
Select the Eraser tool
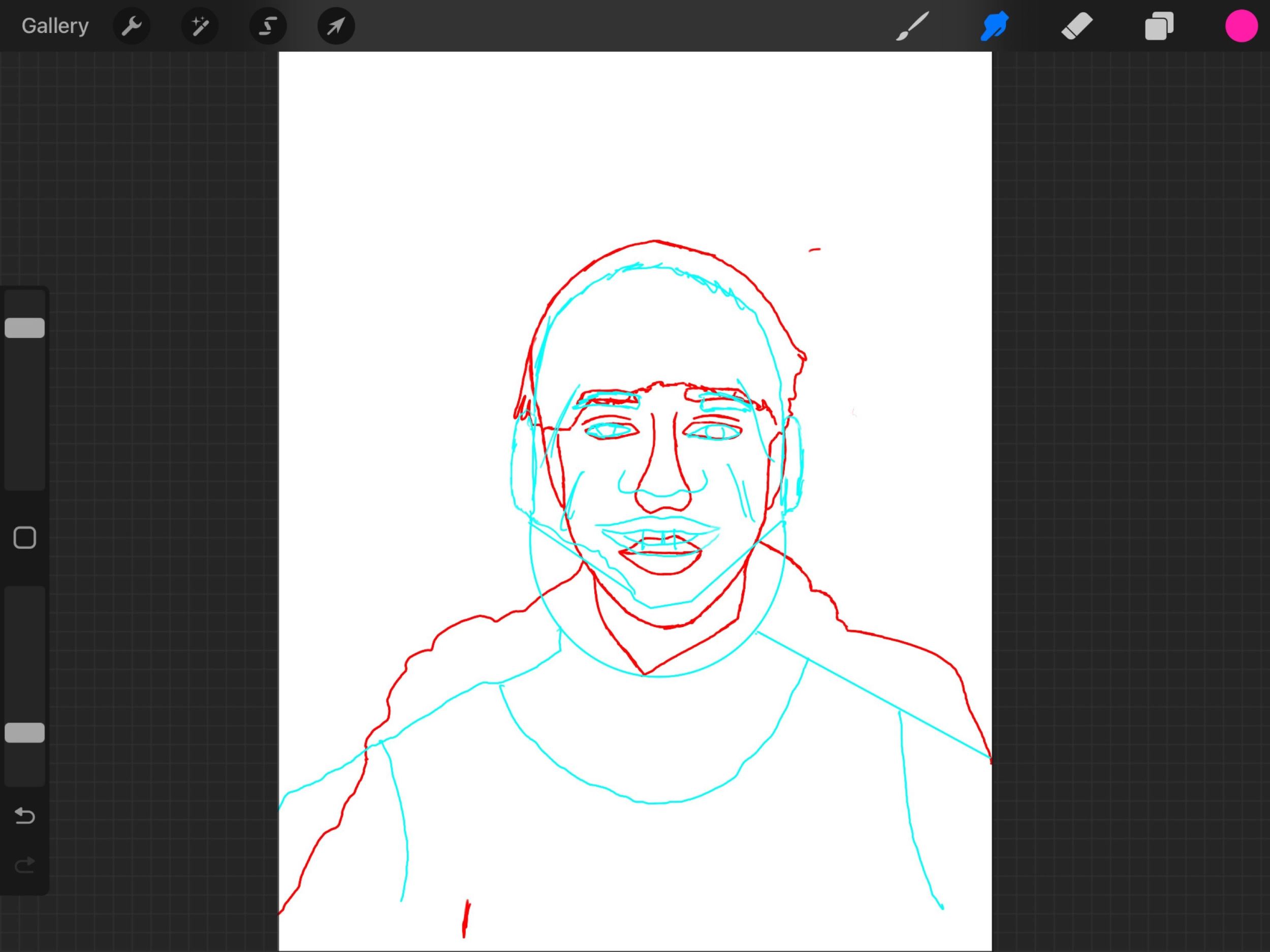[x=1076, y=26]
